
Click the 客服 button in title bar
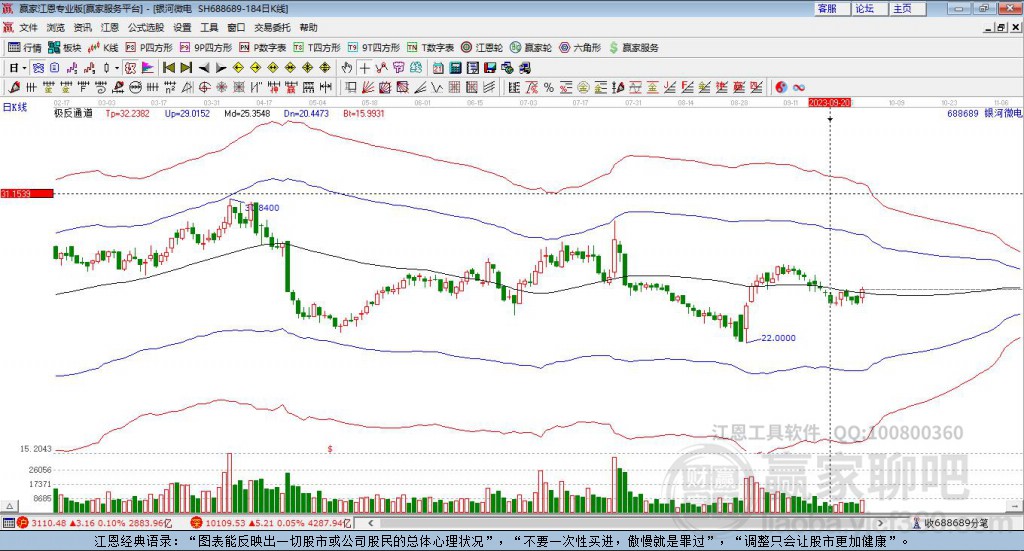(x=832, y=8)
